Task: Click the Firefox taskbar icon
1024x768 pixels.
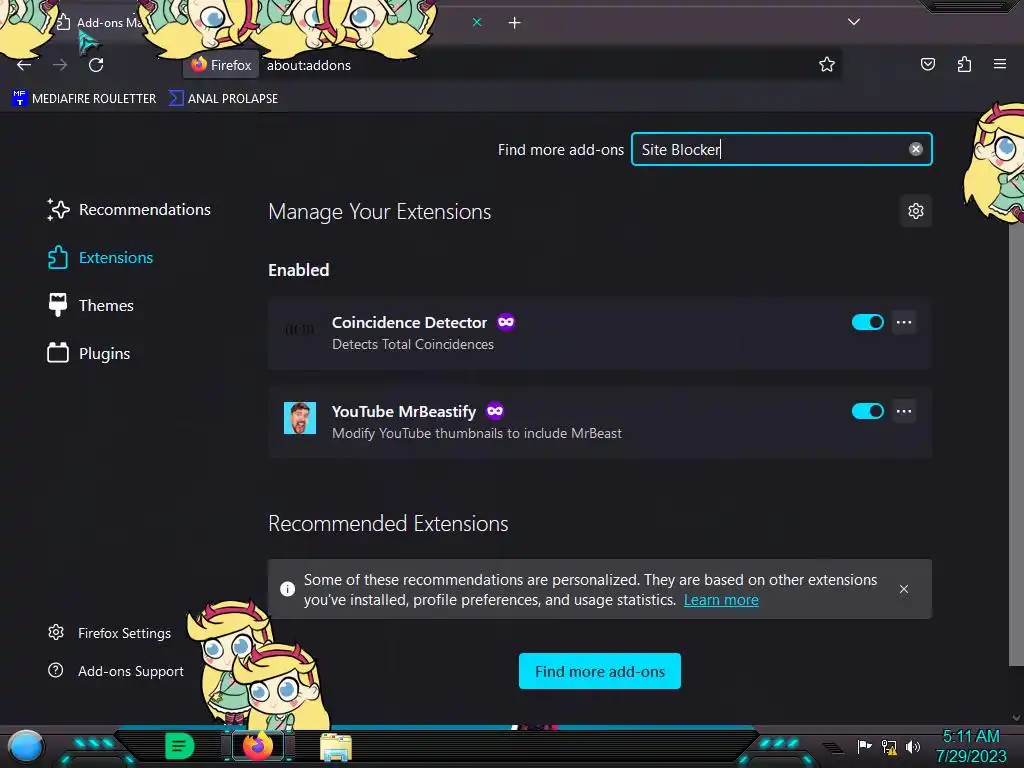Action: (x=257, y=746)
